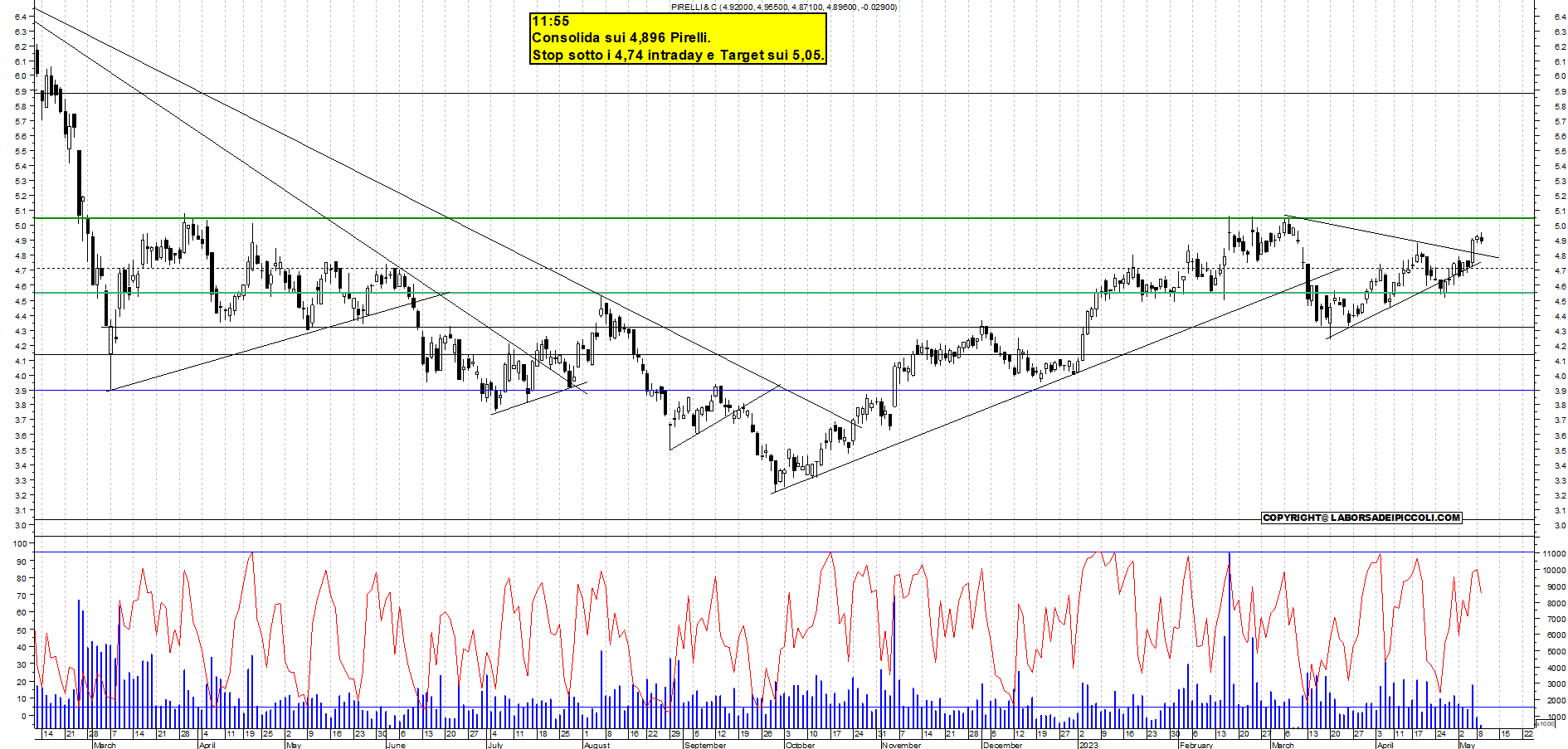Image resolution: width=1568 pixels, height=749 pixels.
Task: Click the 40 level on the oscillator scale
Action: click(21, 648)
